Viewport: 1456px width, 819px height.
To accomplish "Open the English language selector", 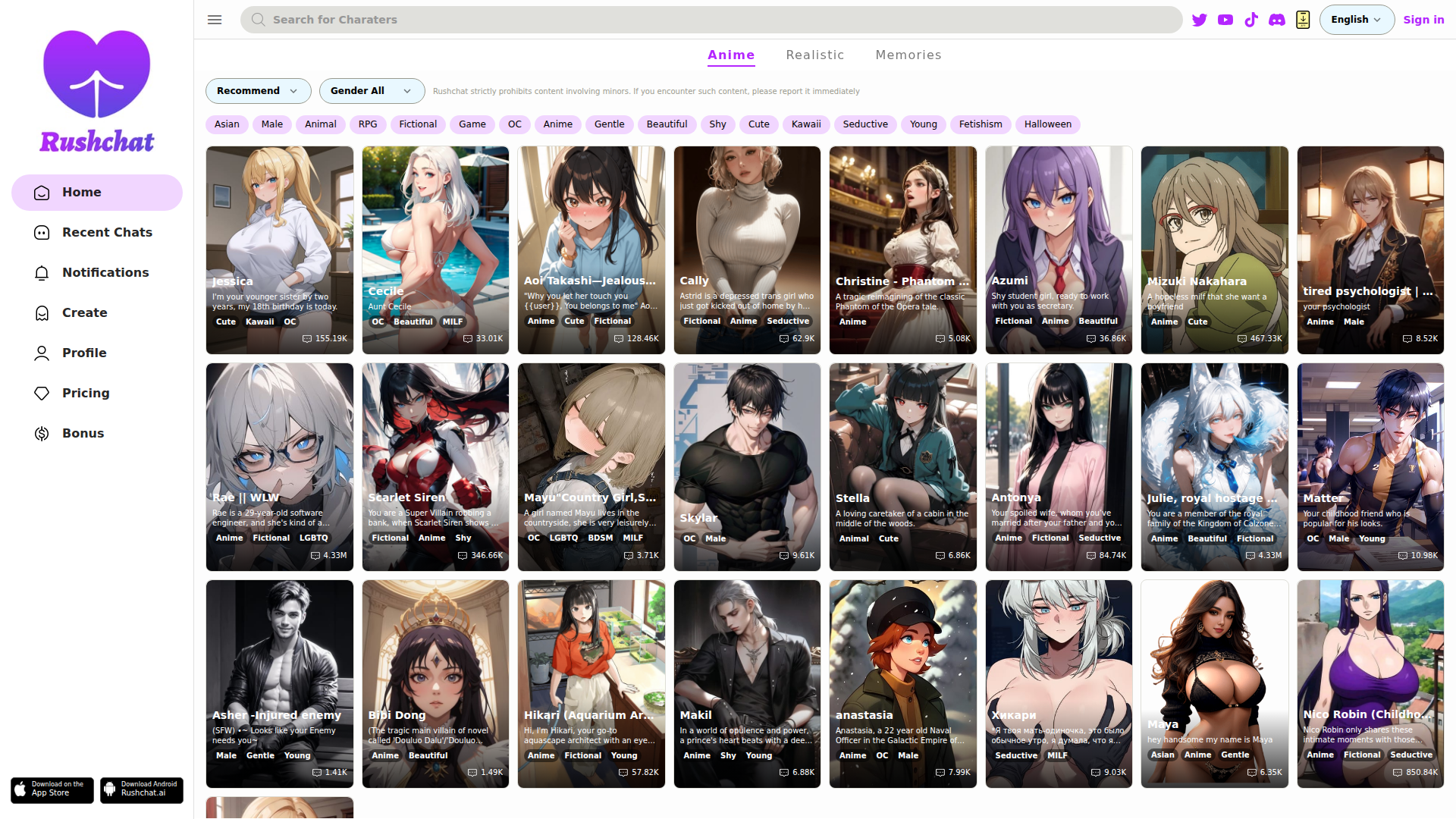I will click(1356, 20).
